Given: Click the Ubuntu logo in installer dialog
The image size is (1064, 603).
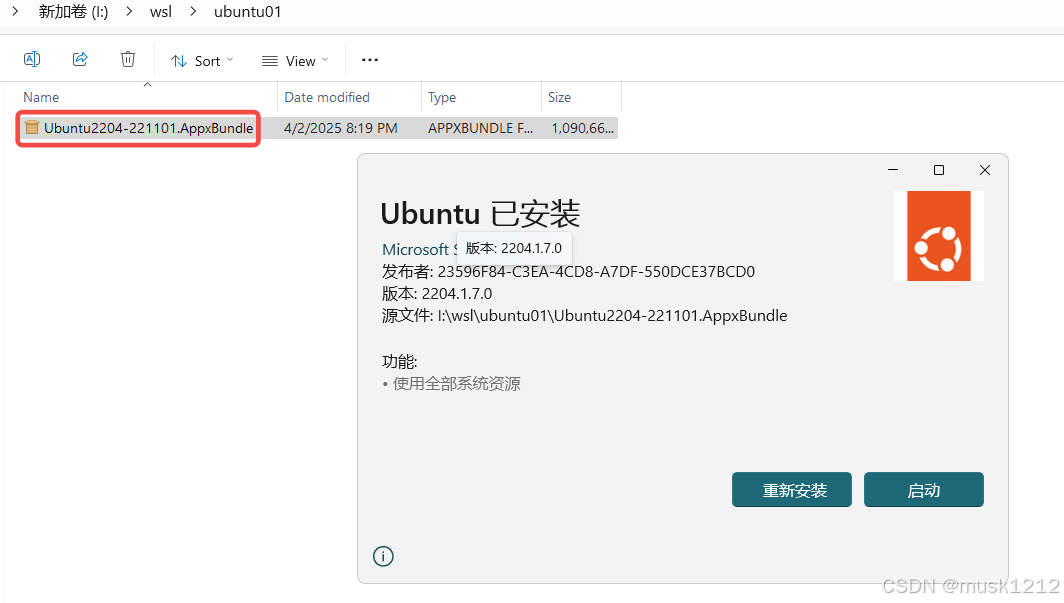Looking at the screenshot, I should 939,236.
